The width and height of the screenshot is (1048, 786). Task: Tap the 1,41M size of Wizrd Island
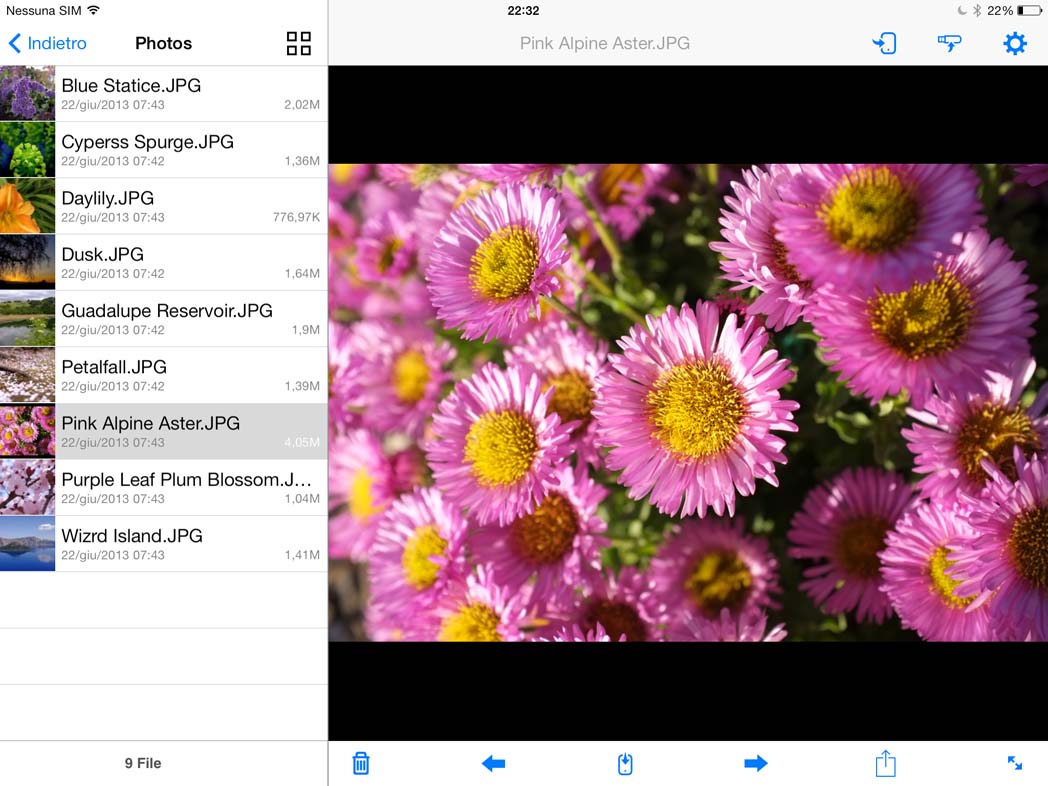tap(302, 555)
